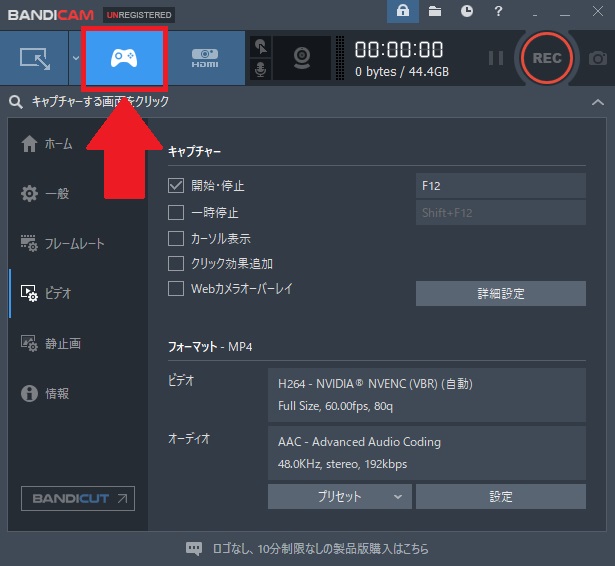This screenshot has width=615, height=566.
Task: Open help via the question mark icon
Action: 498,11
